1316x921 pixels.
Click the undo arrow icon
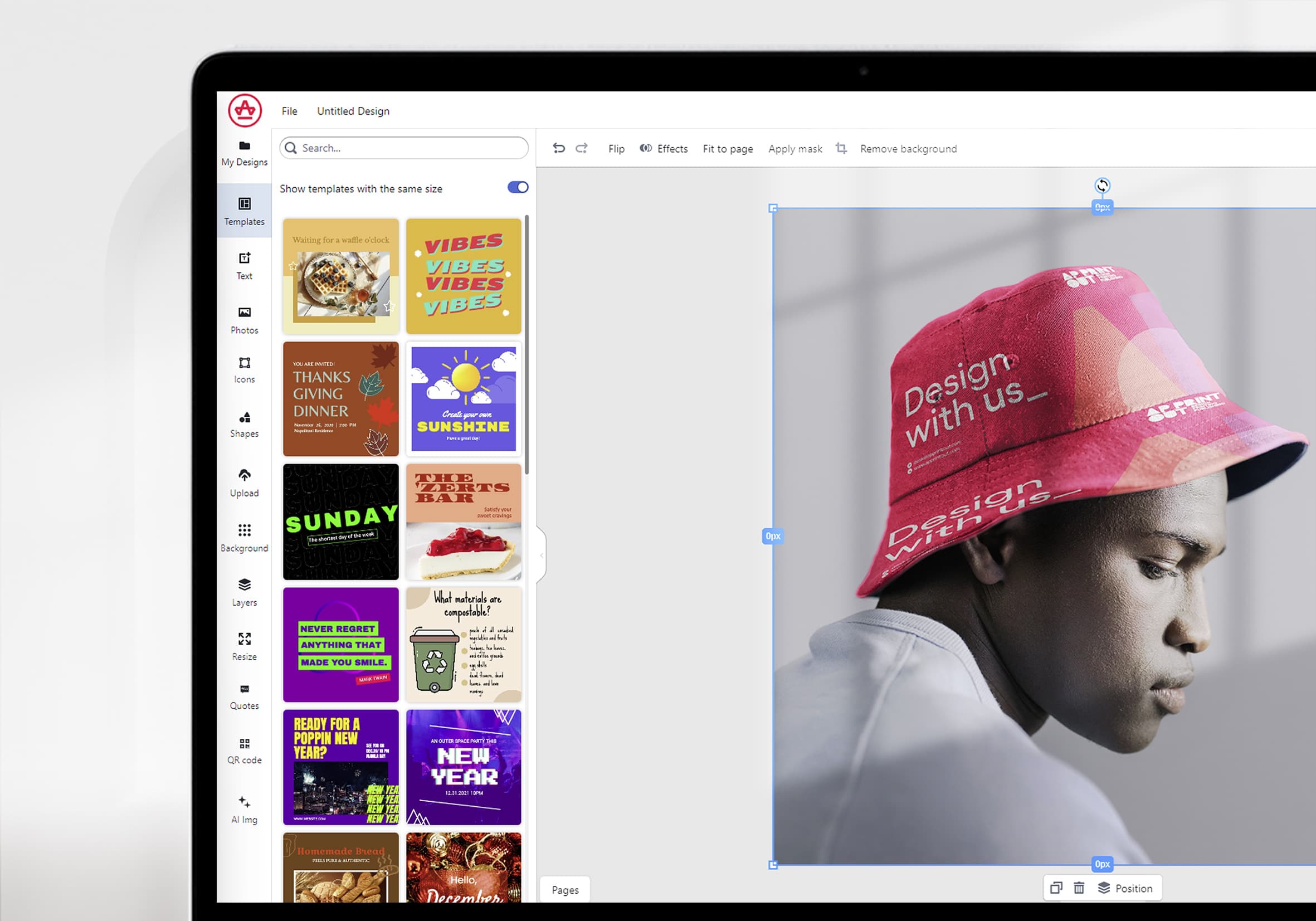[x=558, y=148]
